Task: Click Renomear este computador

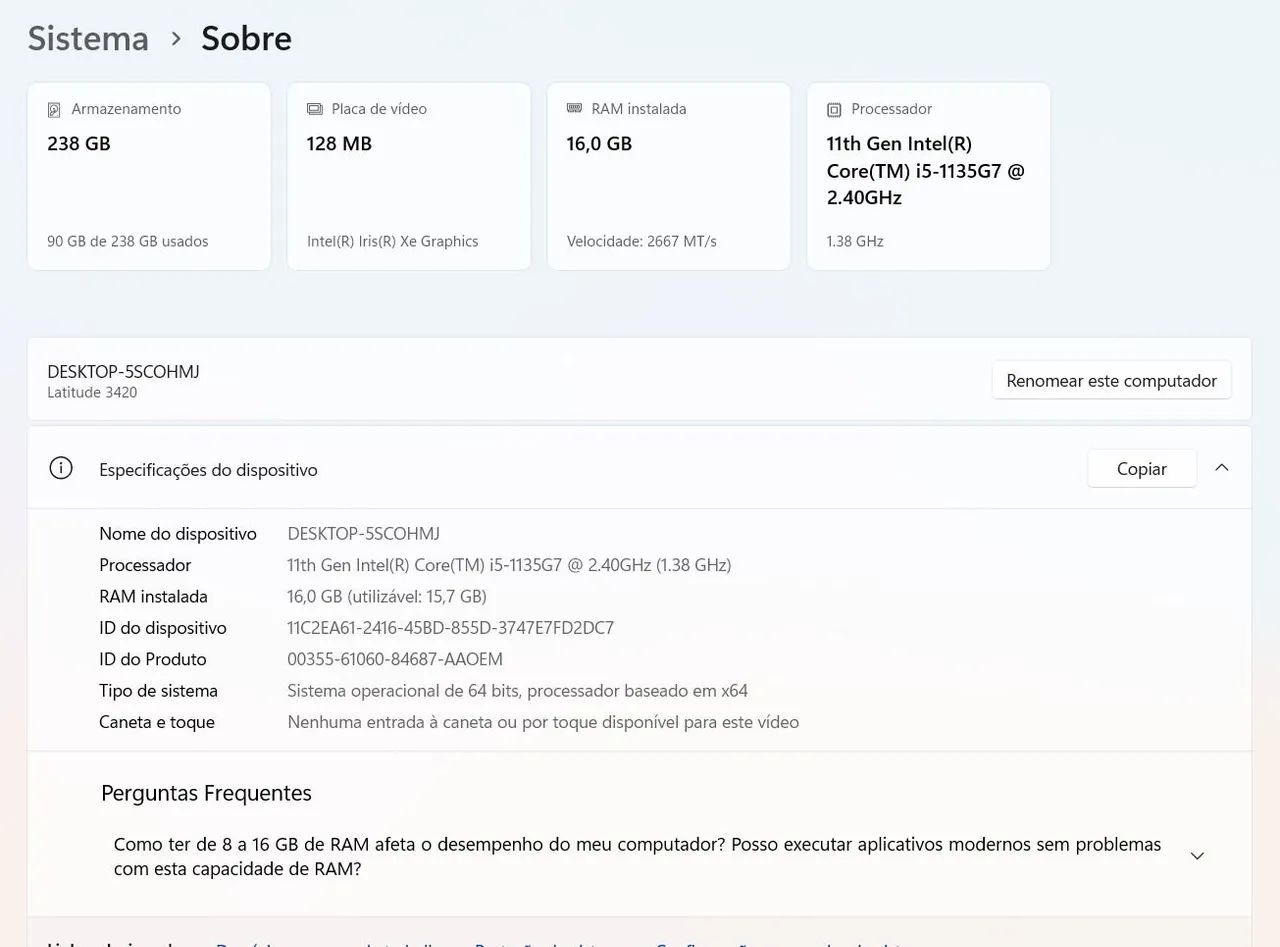Action: pyautogui.click(x=1111, y=381)
